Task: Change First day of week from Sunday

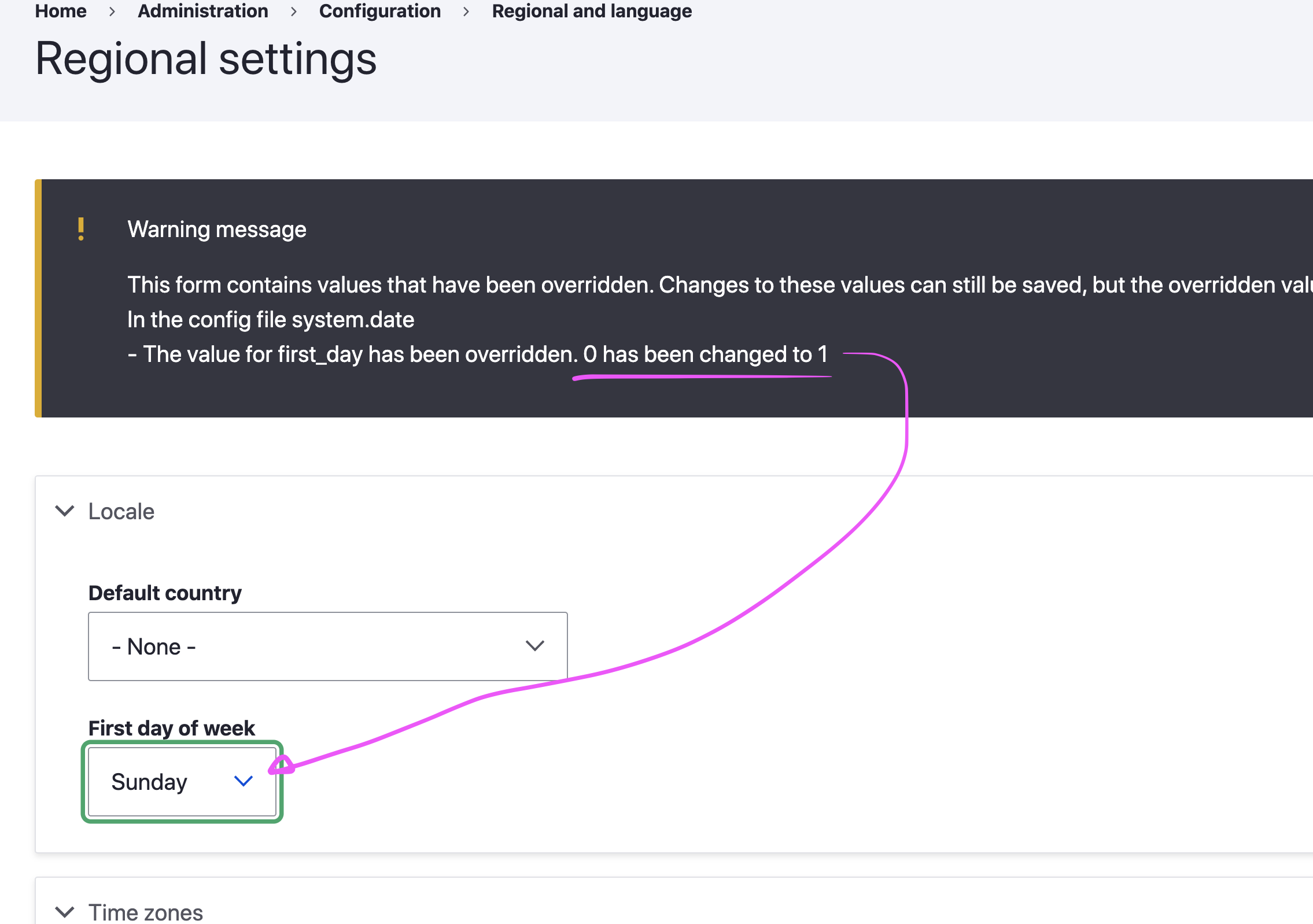Action: 182,781
